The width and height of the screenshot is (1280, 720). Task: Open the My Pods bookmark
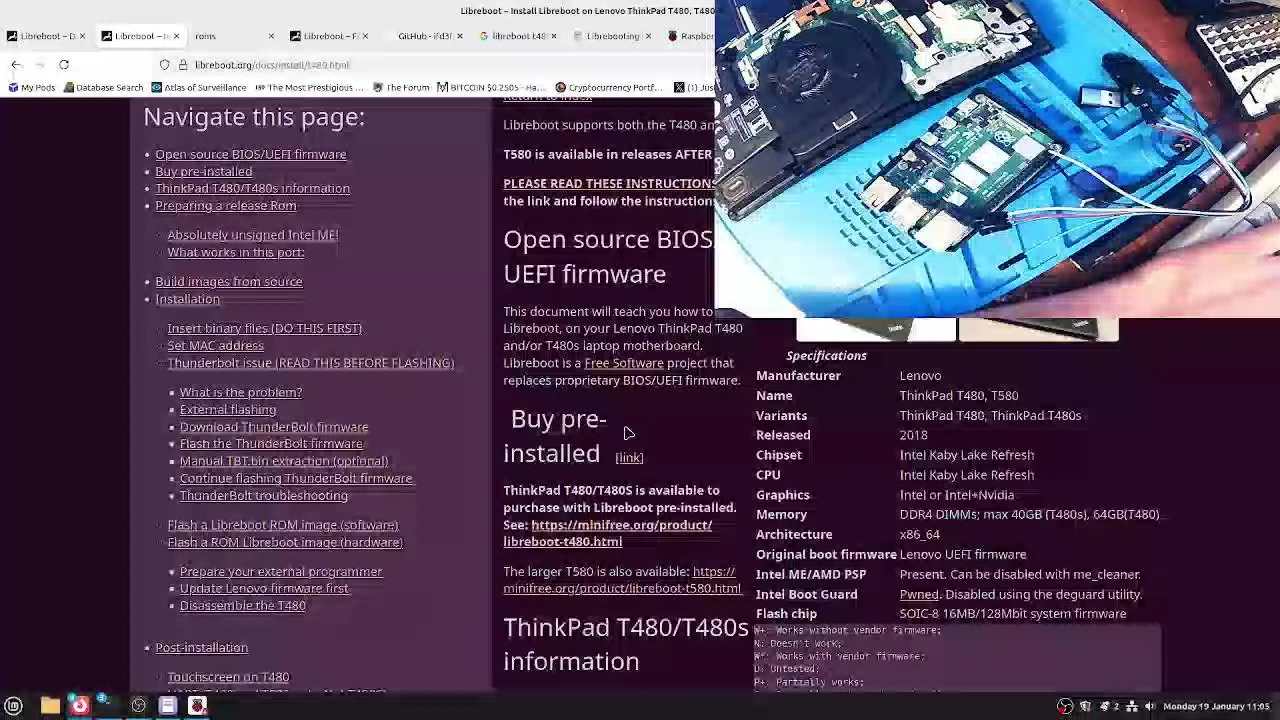[x=31, y=88]
